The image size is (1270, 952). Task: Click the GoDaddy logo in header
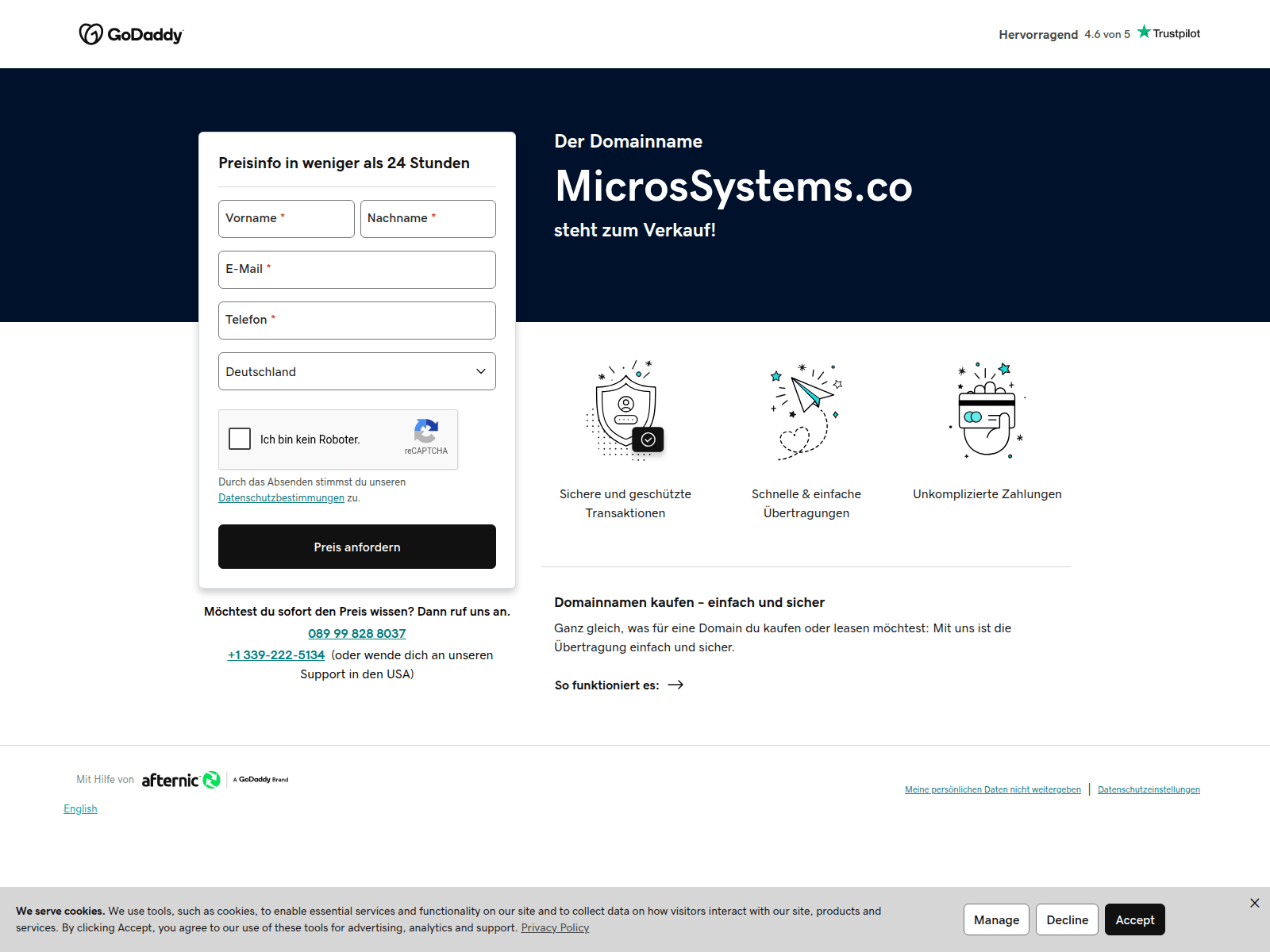[131, 34]
